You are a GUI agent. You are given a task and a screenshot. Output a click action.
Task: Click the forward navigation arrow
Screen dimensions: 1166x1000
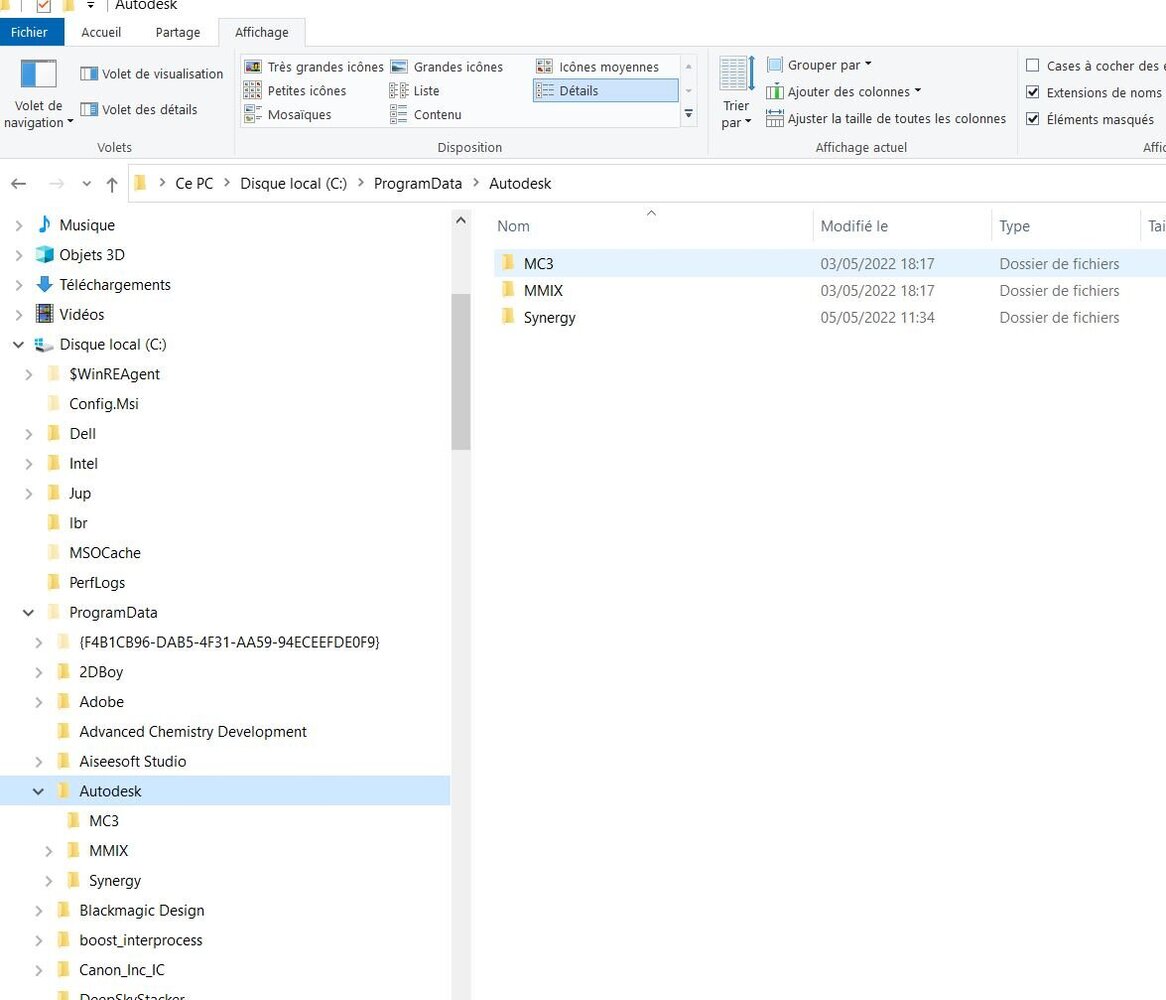(x=57, y=184)
